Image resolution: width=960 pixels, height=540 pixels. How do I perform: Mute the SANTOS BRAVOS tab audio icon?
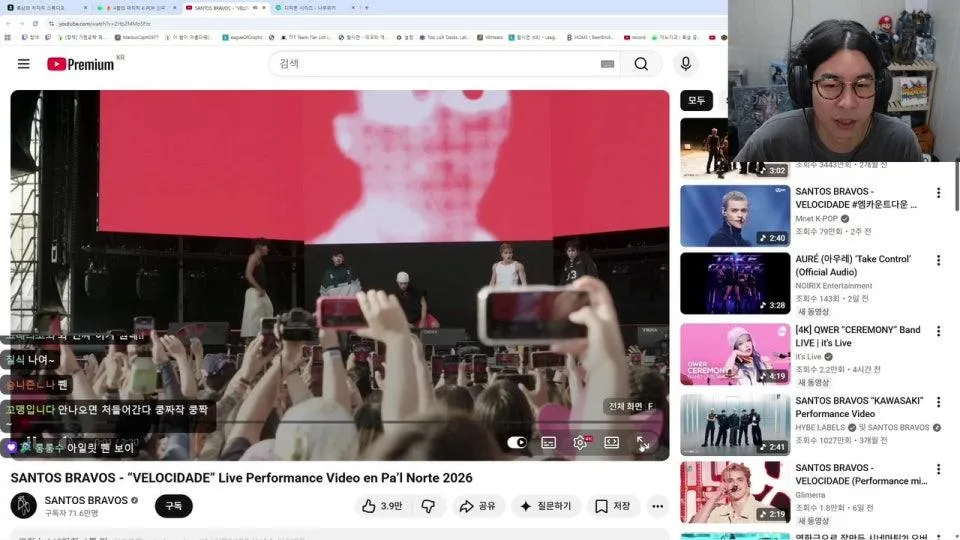click(x=255, y=8)
